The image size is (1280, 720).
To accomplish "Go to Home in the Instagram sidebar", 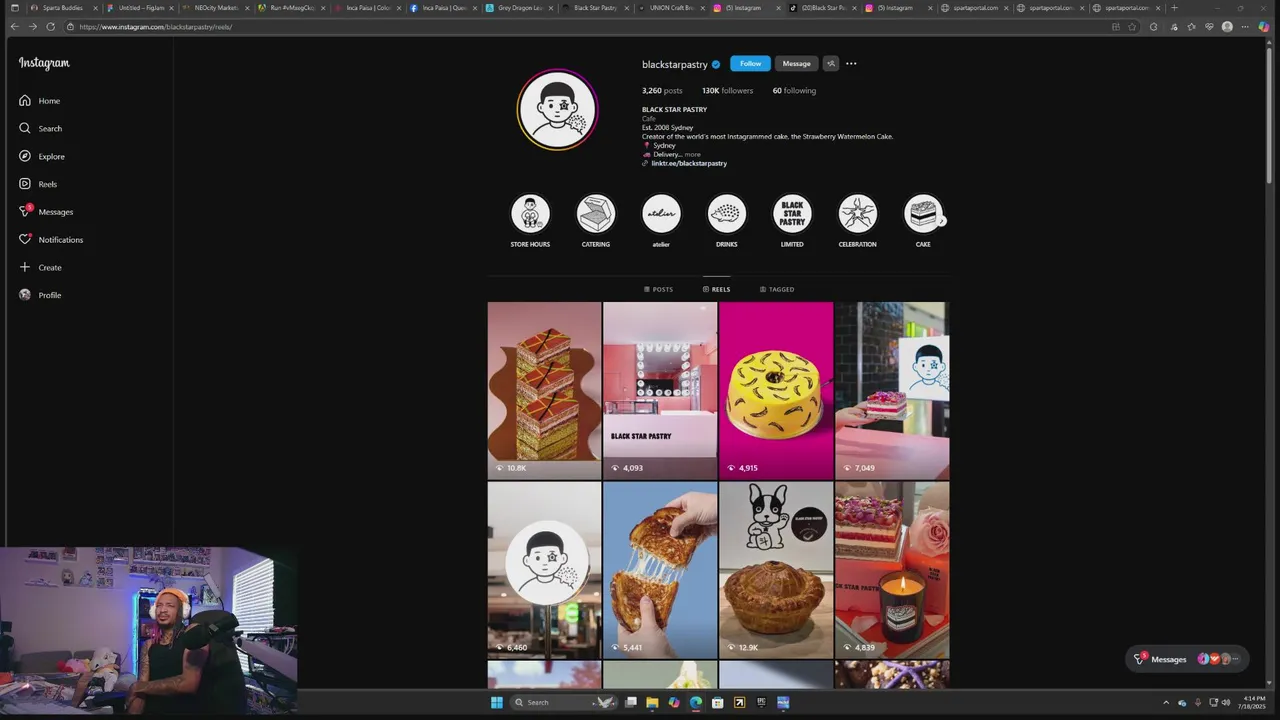I will (40, 101).
